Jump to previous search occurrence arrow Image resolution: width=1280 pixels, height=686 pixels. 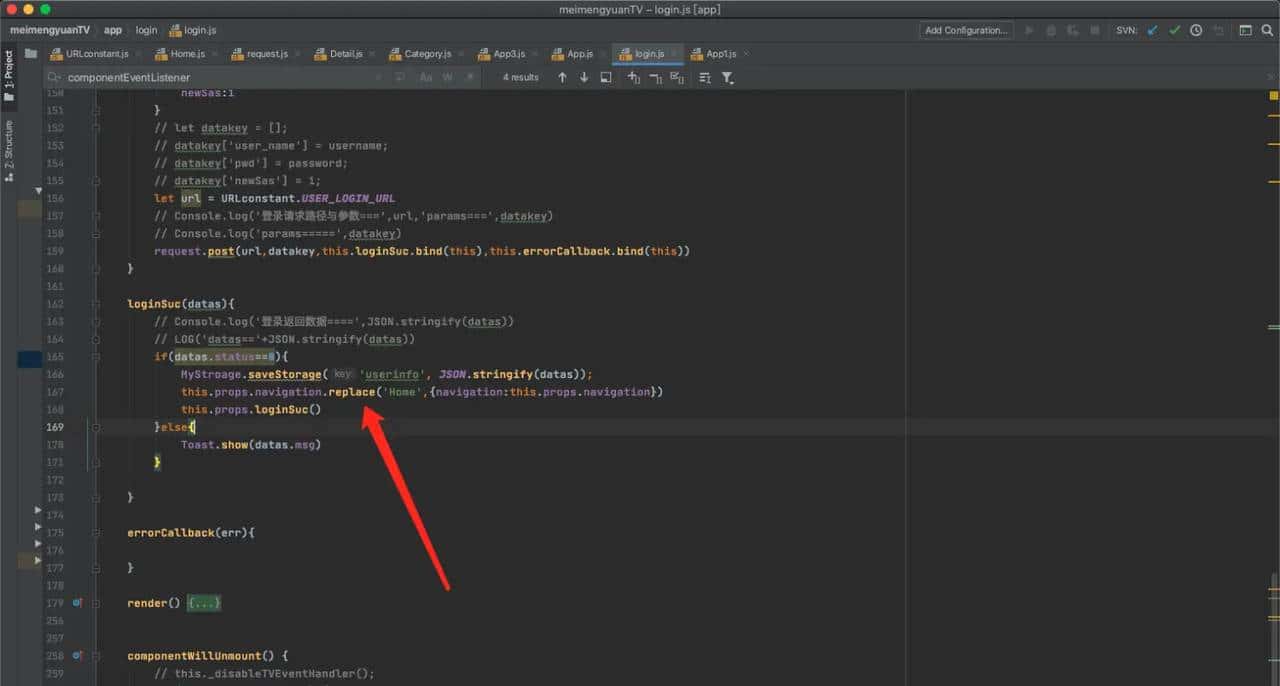point(562,77)
